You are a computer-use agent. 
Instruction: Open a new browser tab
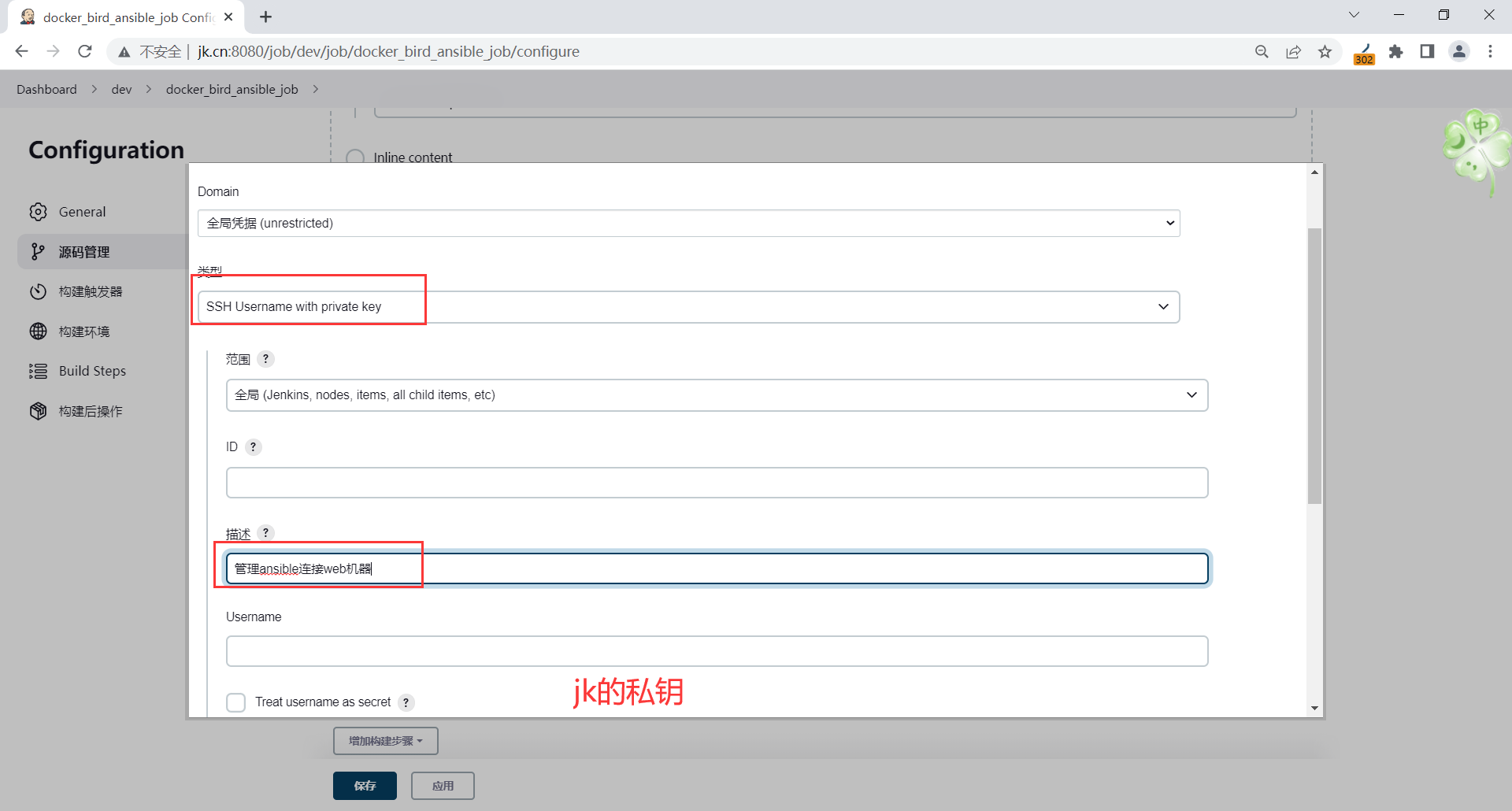pos(265,17)
